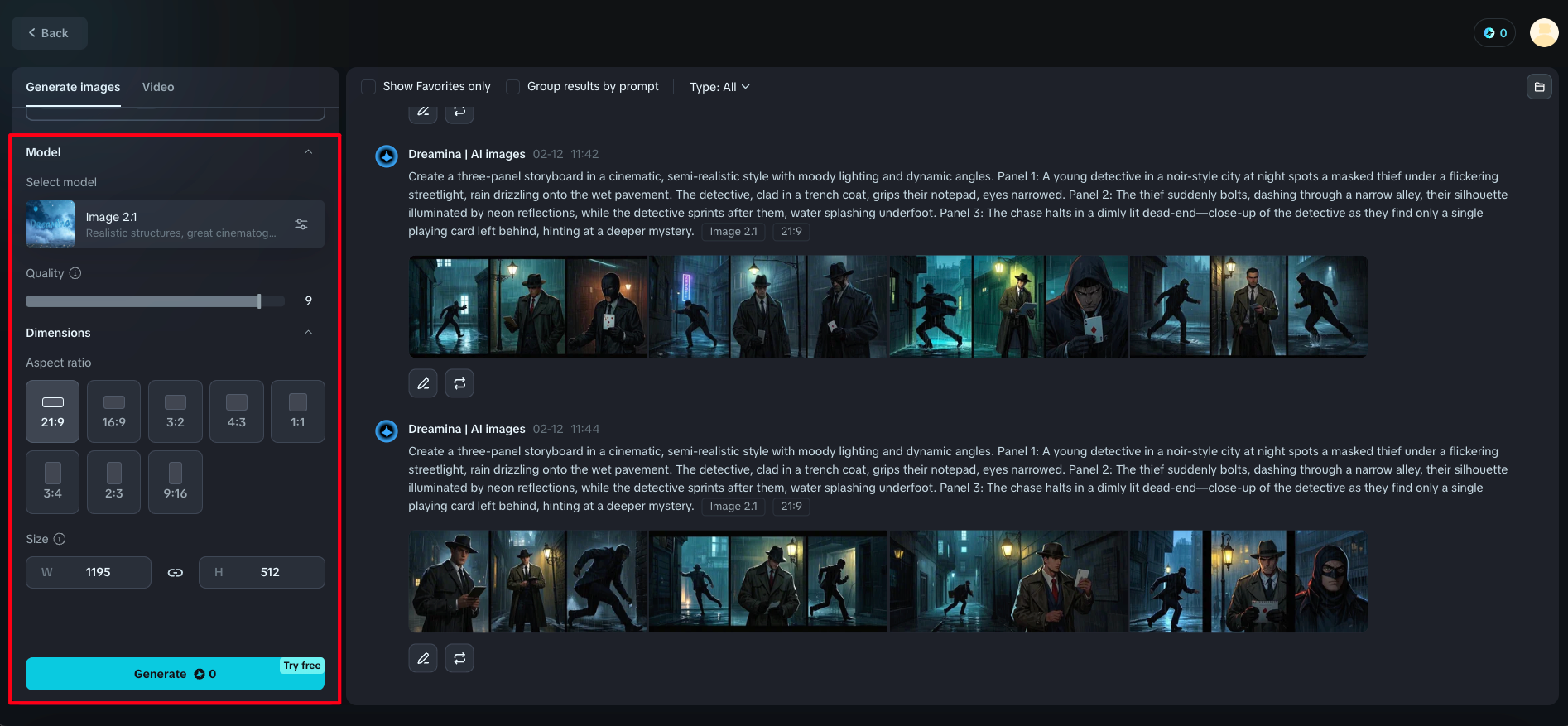Image resolution: width=1568 pixels, height=726 pixels.
Task: Select 9:16 aspect ratio
Action: pos(176,483)
